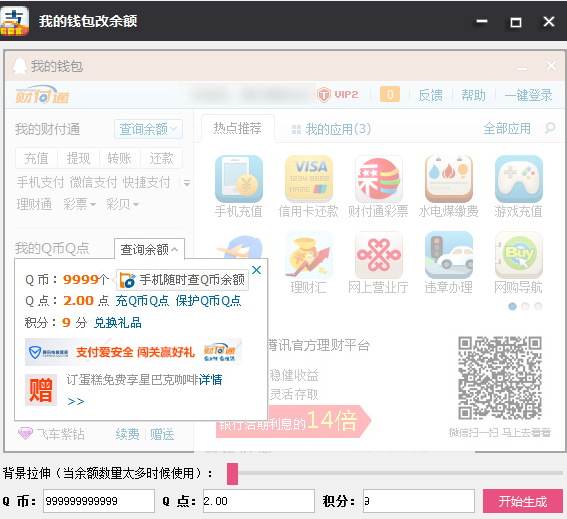Image resolution: width=567 pixels, height=519 pixels.
Task: Click the app icon in title bar
Action: point(14,21)
